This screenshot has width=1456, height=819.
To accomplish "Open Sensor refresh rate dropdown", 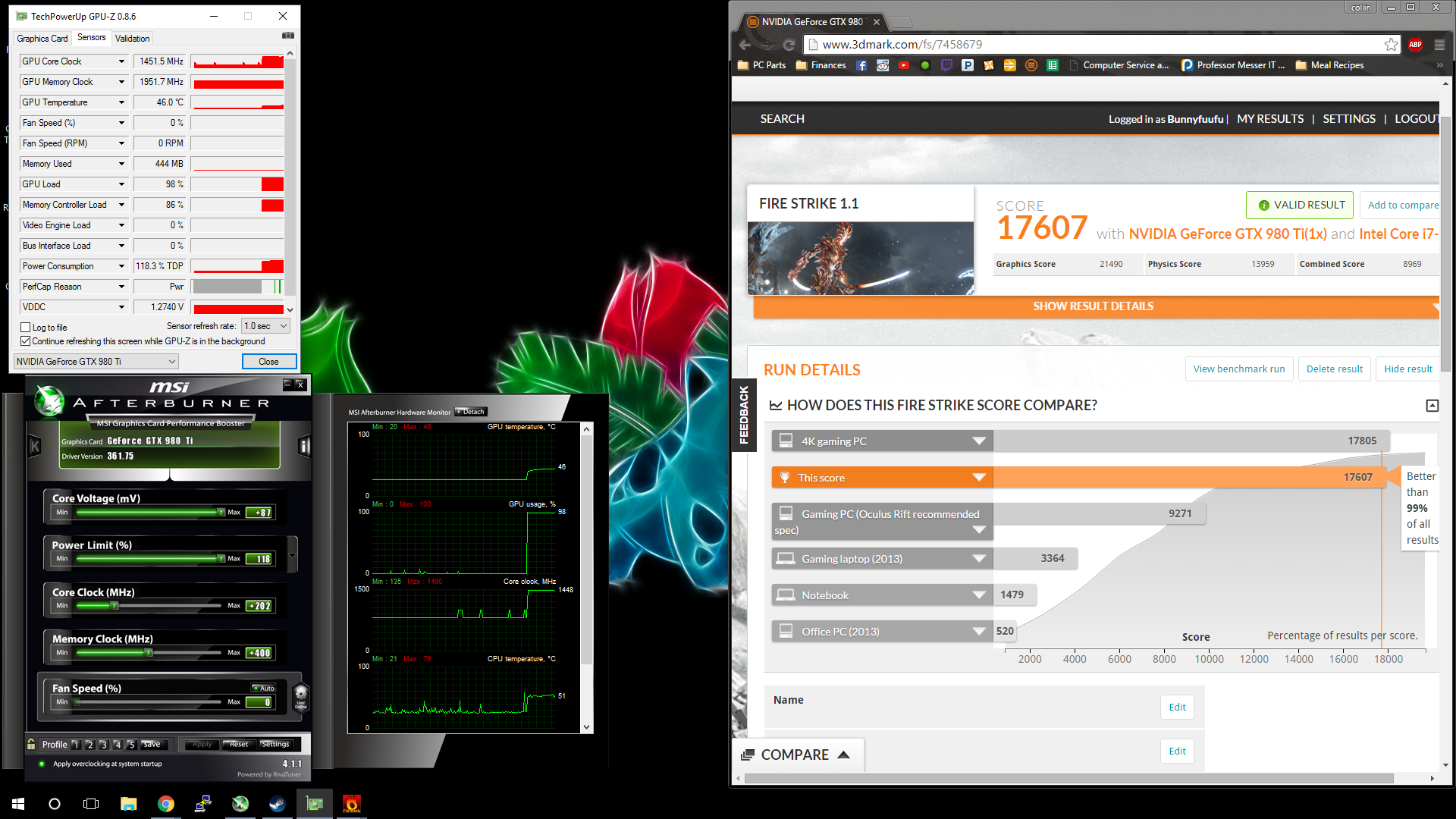I will [x=265, y=326].
